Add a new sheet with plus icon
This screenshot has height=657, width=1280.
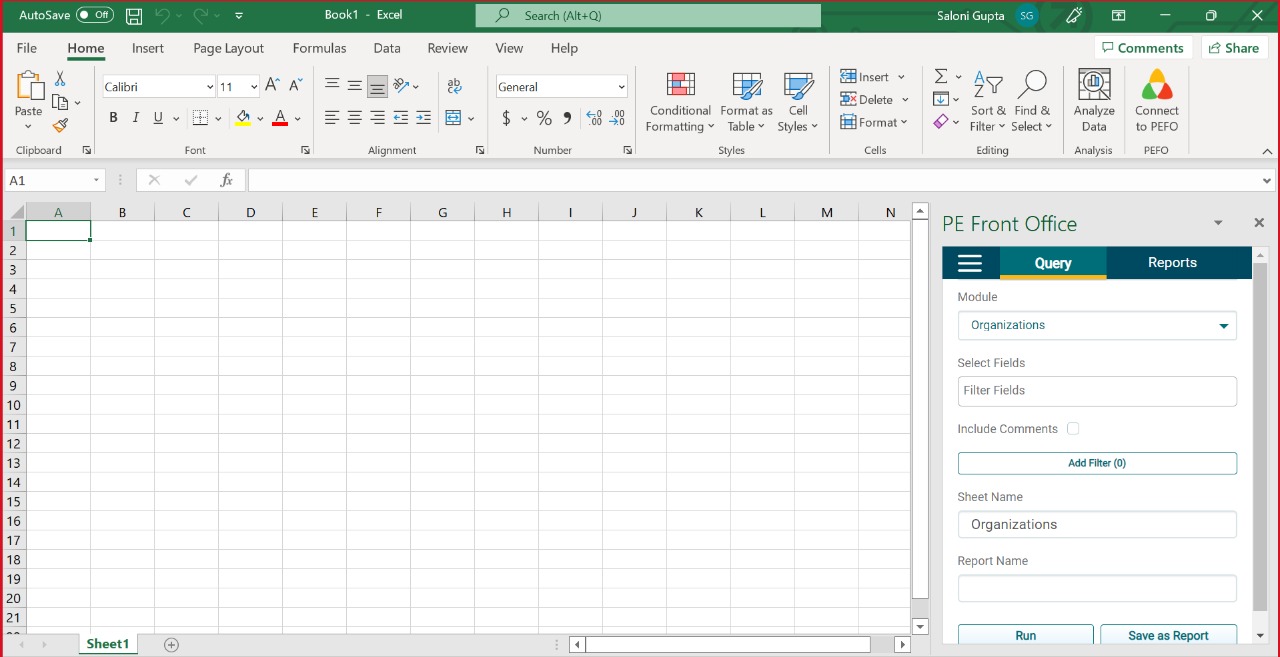171,645
